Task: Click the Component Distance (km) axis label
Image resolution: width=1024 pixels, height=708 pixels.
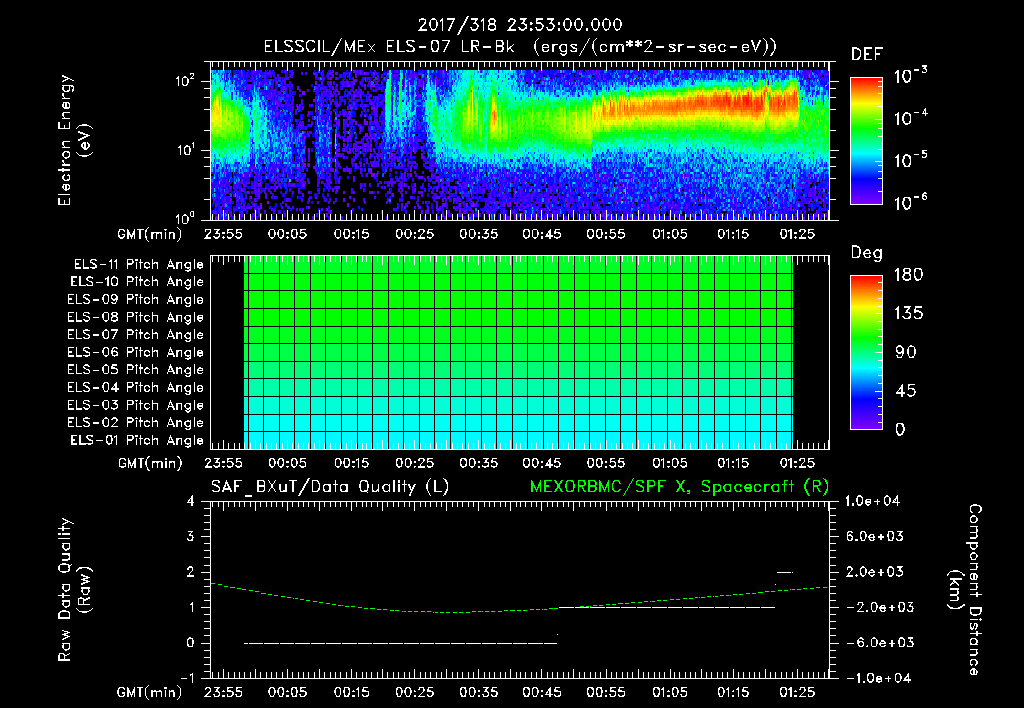Action: point(965,590)
